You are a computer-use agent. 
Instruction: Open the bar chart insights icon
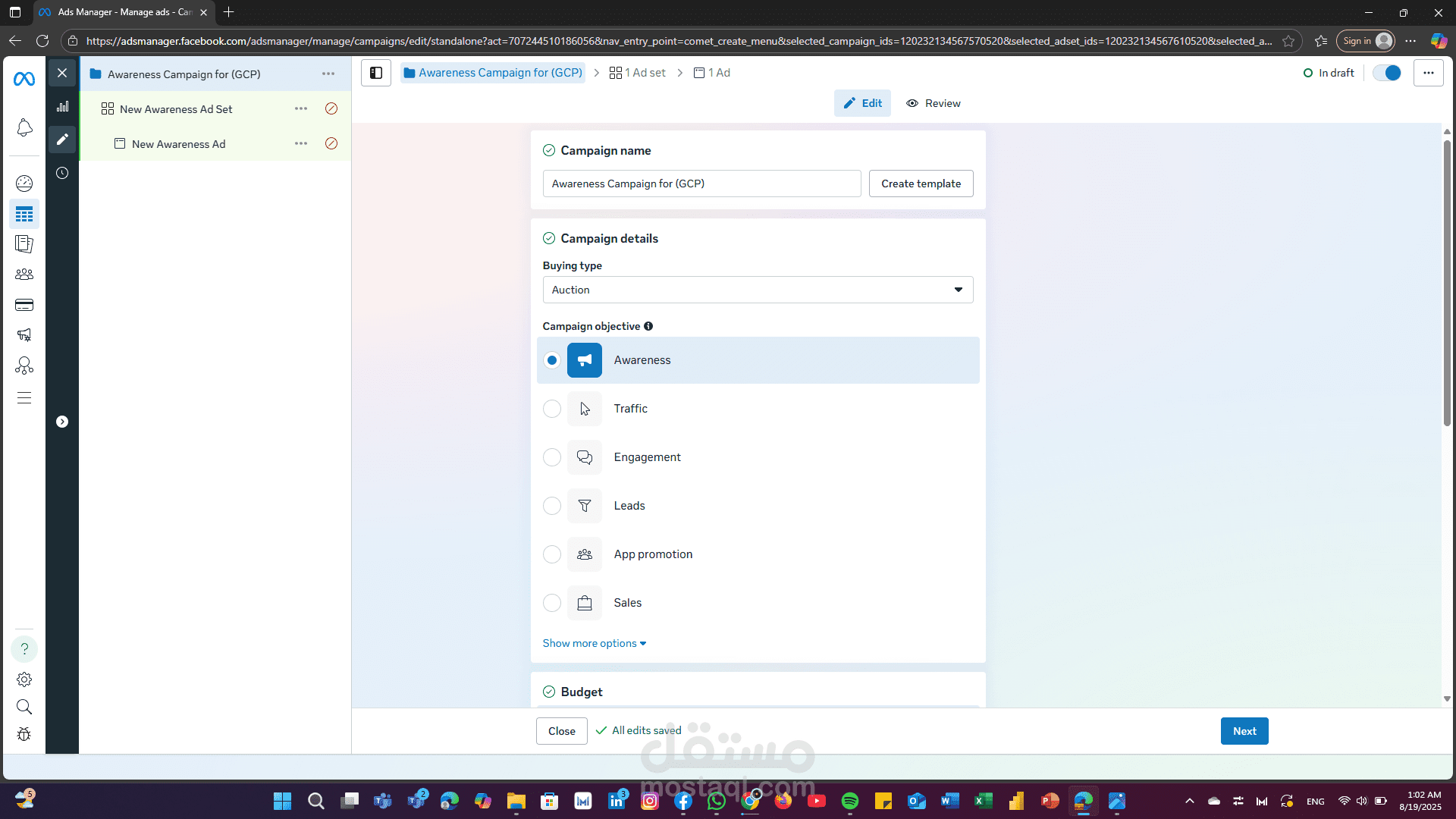pyautogui.click(x=62, y=106)
